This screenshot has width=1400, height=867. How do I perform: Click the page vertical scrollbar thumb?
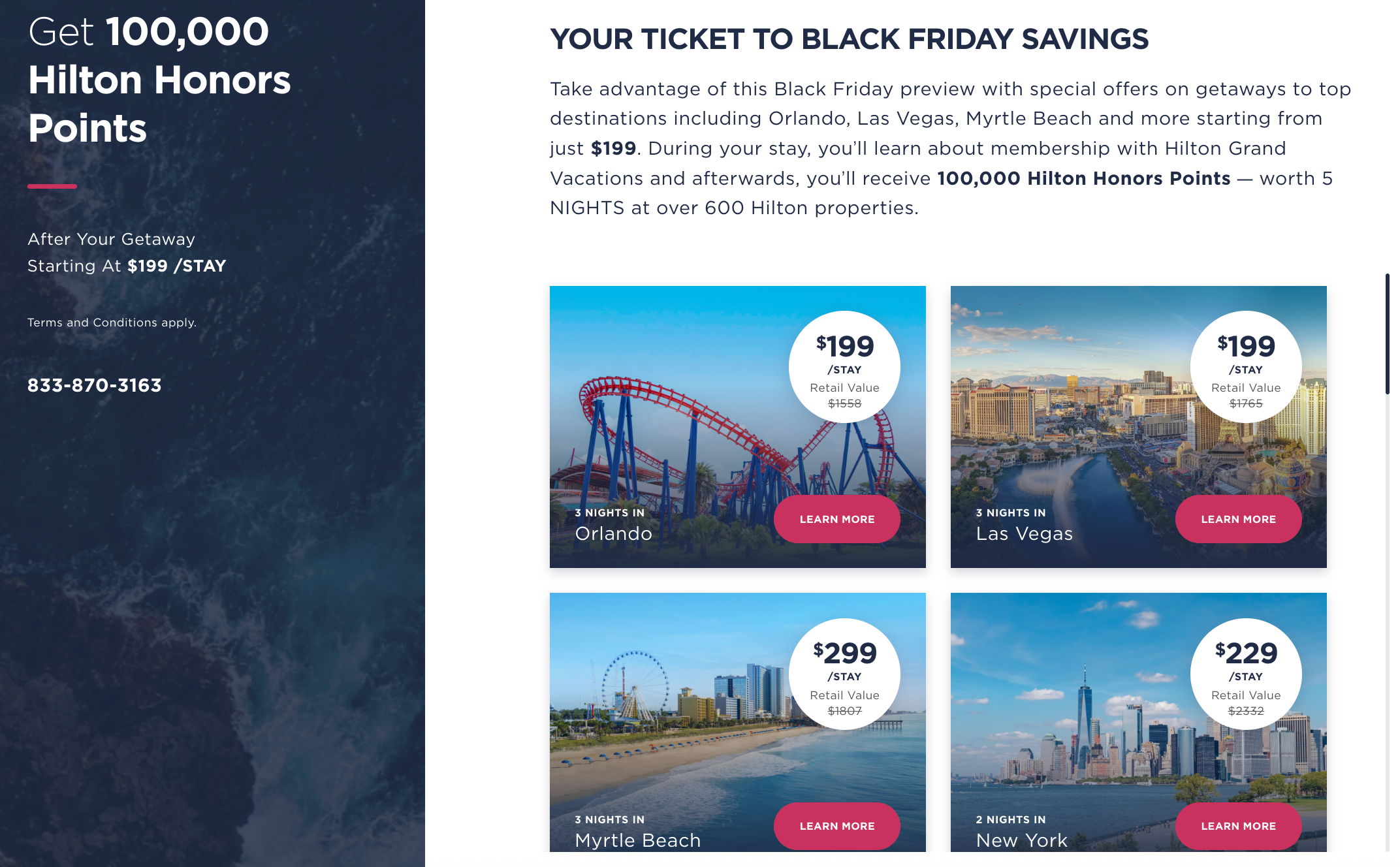coord(1387,333)
